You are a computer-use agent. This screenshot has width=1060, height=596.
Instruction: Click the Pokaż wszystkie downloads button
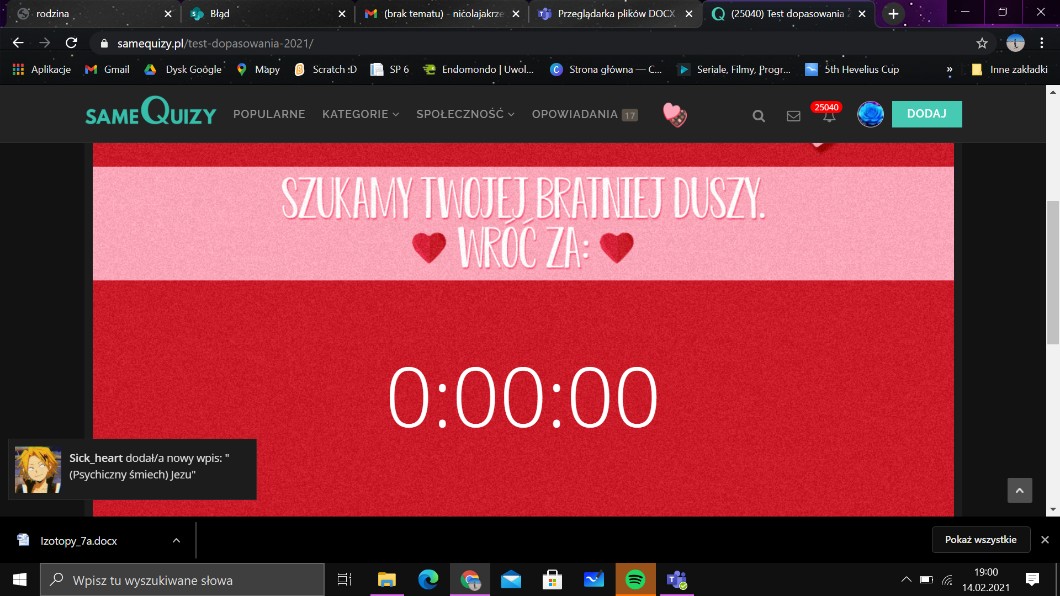pyautogui.click(x=980, y=540)
